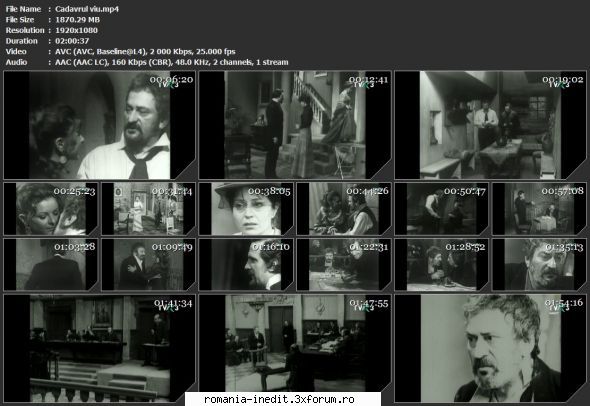View the thumbnail timestamped 01:03:28
The height and width of the screenshot is (406, 590).
[x=51, y=265]
